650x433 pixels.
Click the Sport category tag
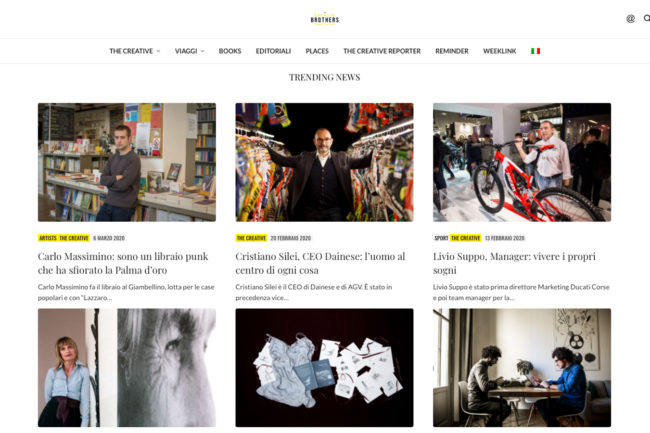(x=441, y=238)
